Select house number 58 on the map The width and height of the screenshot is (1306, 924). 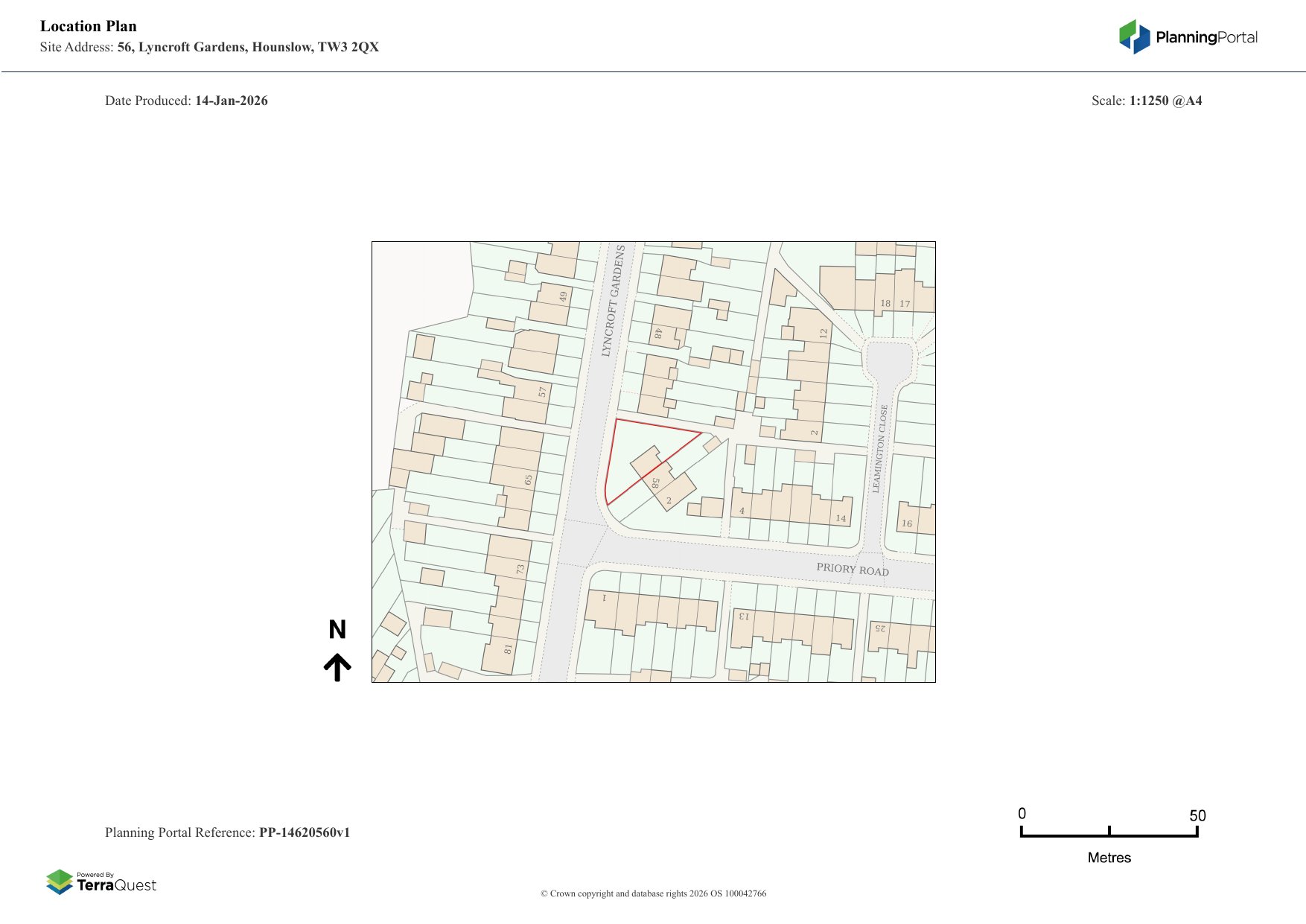pyautogui.click(x=656, y=483)
